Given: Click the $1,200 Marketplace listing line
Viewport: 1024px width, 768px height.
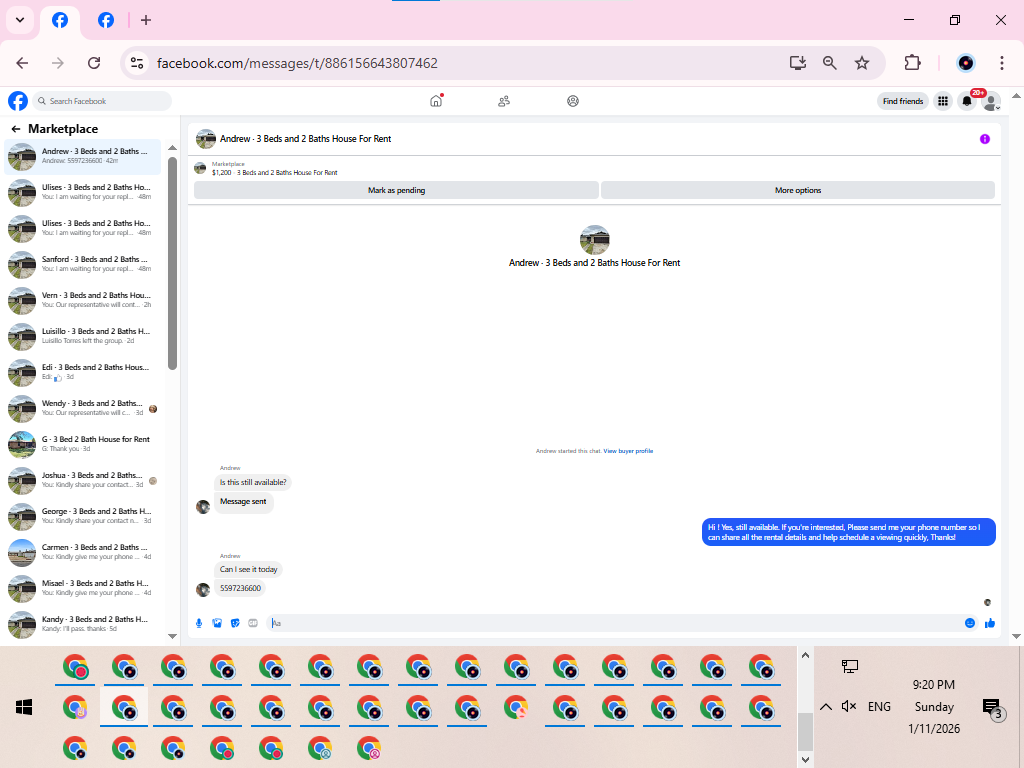Looking at the screenshot, I should (274, 172).
